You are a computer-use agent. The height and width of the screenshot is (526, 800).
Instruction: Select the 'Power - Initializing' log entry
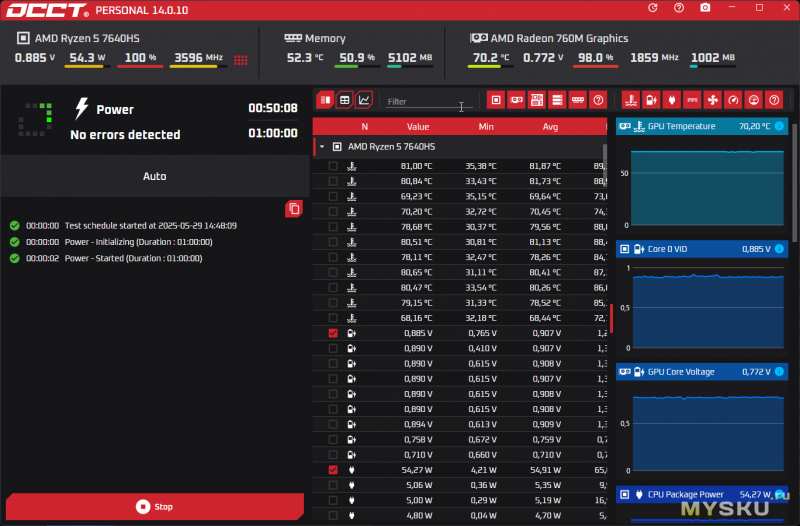click(138, 242)
